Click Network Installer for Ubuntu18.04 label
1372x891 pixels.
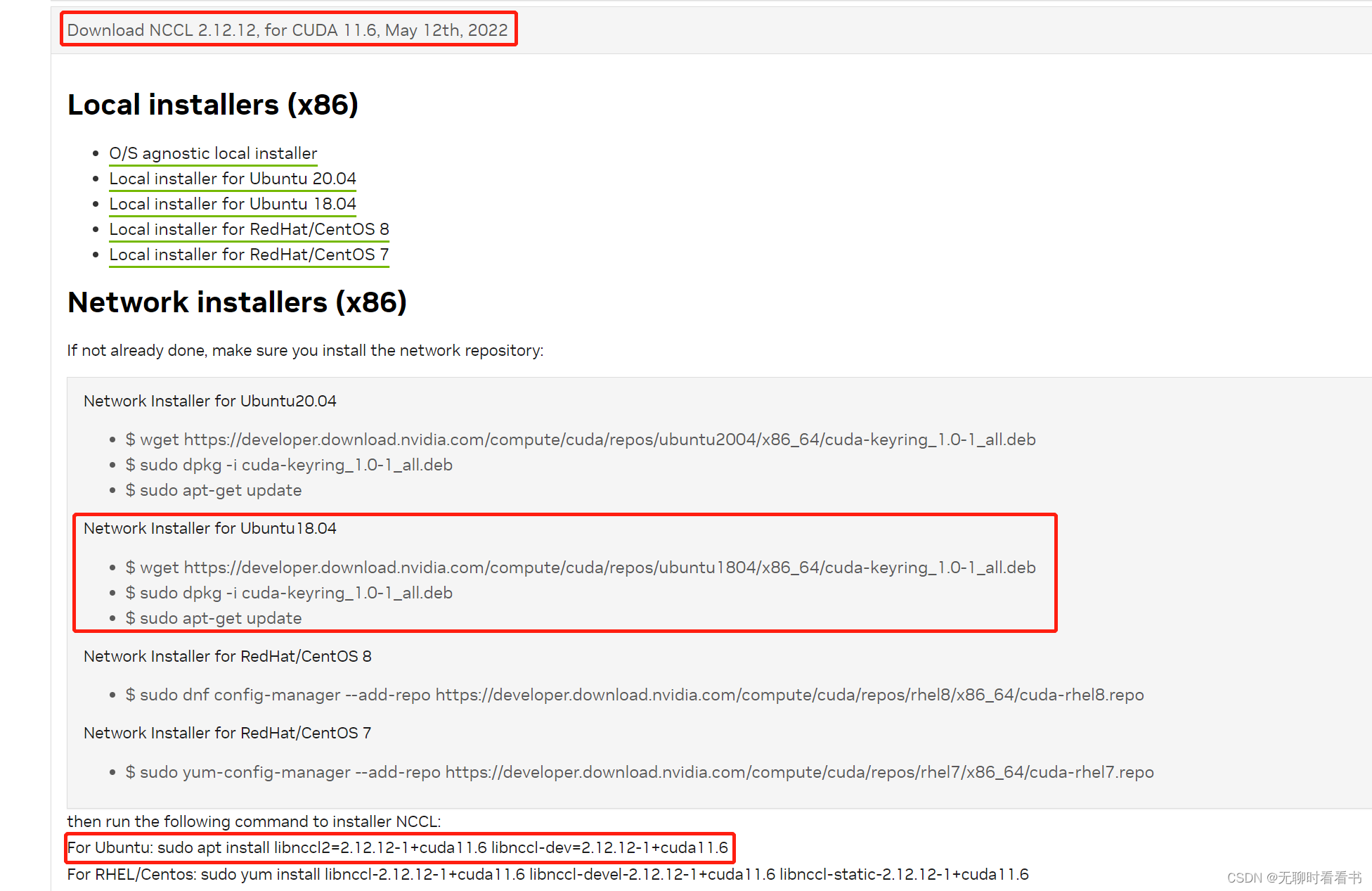point(209,528)
